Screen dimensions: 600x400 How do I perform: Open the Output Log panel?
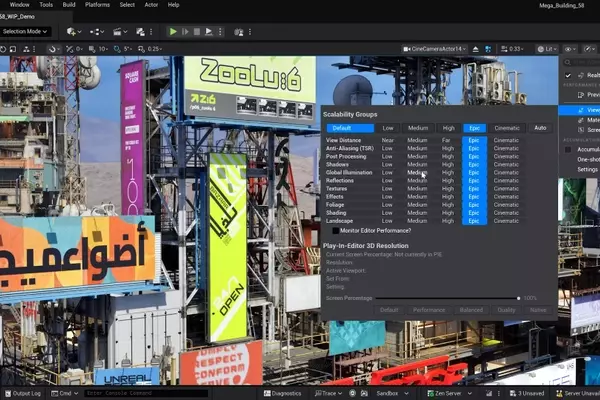[x=23, y=393]
